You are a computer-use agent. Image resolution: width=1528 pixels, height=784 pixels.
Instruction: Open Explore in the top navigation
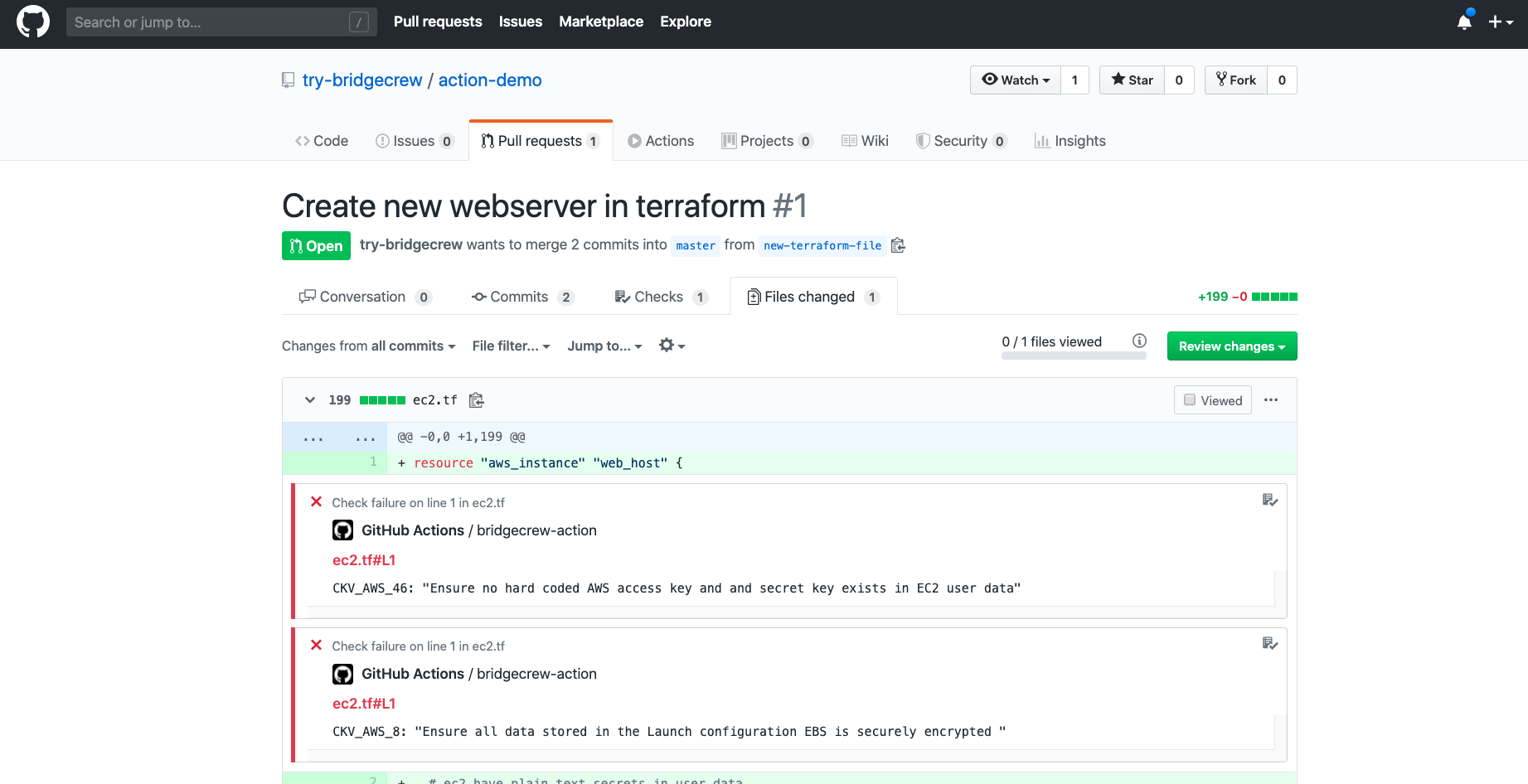pyautogui.click(x=686, y=22)
